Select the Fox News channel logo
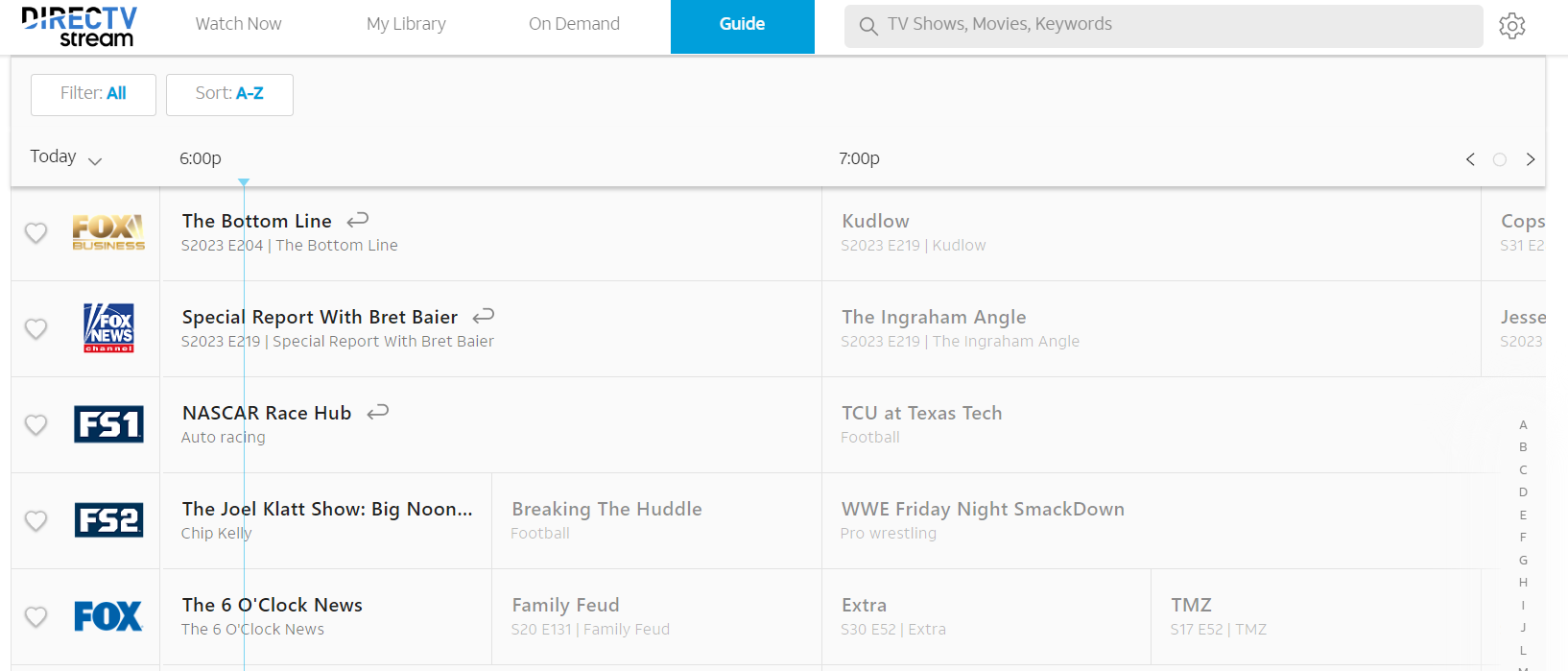Screen dimensions: 1568x671 (108, 328)
